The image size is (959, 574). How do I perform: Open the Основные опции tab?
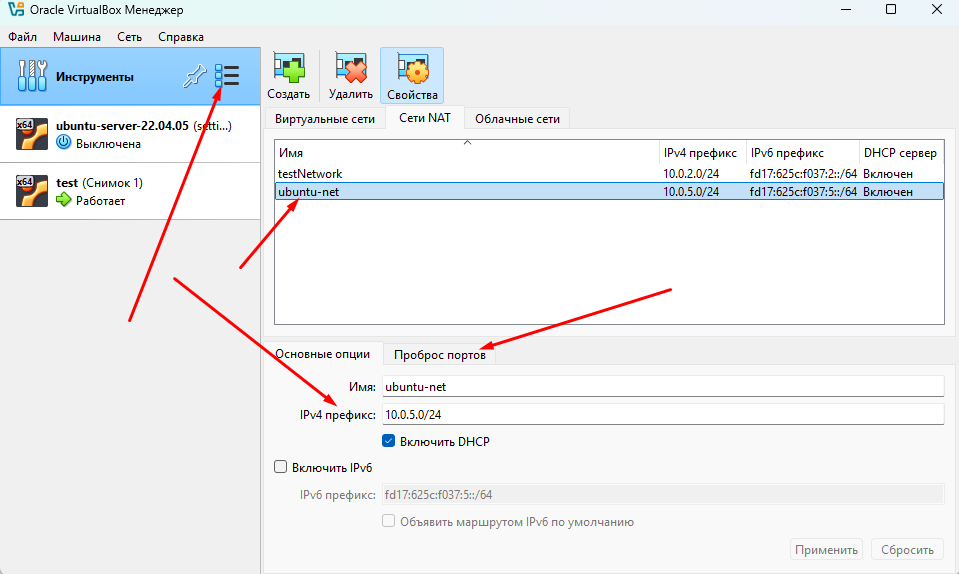[322, 354]
